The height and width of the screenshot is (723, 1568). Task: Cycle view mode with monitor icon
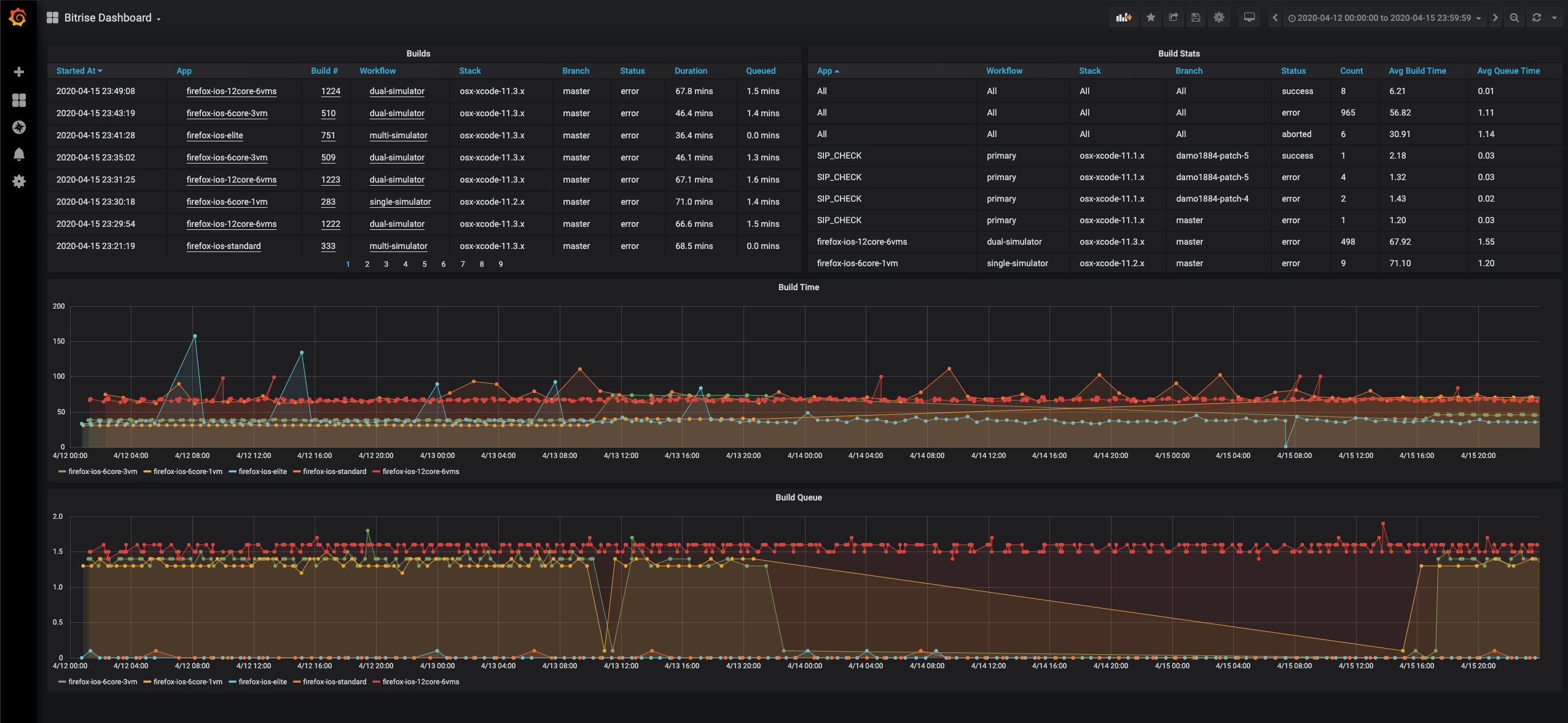tap(1249, 18)
